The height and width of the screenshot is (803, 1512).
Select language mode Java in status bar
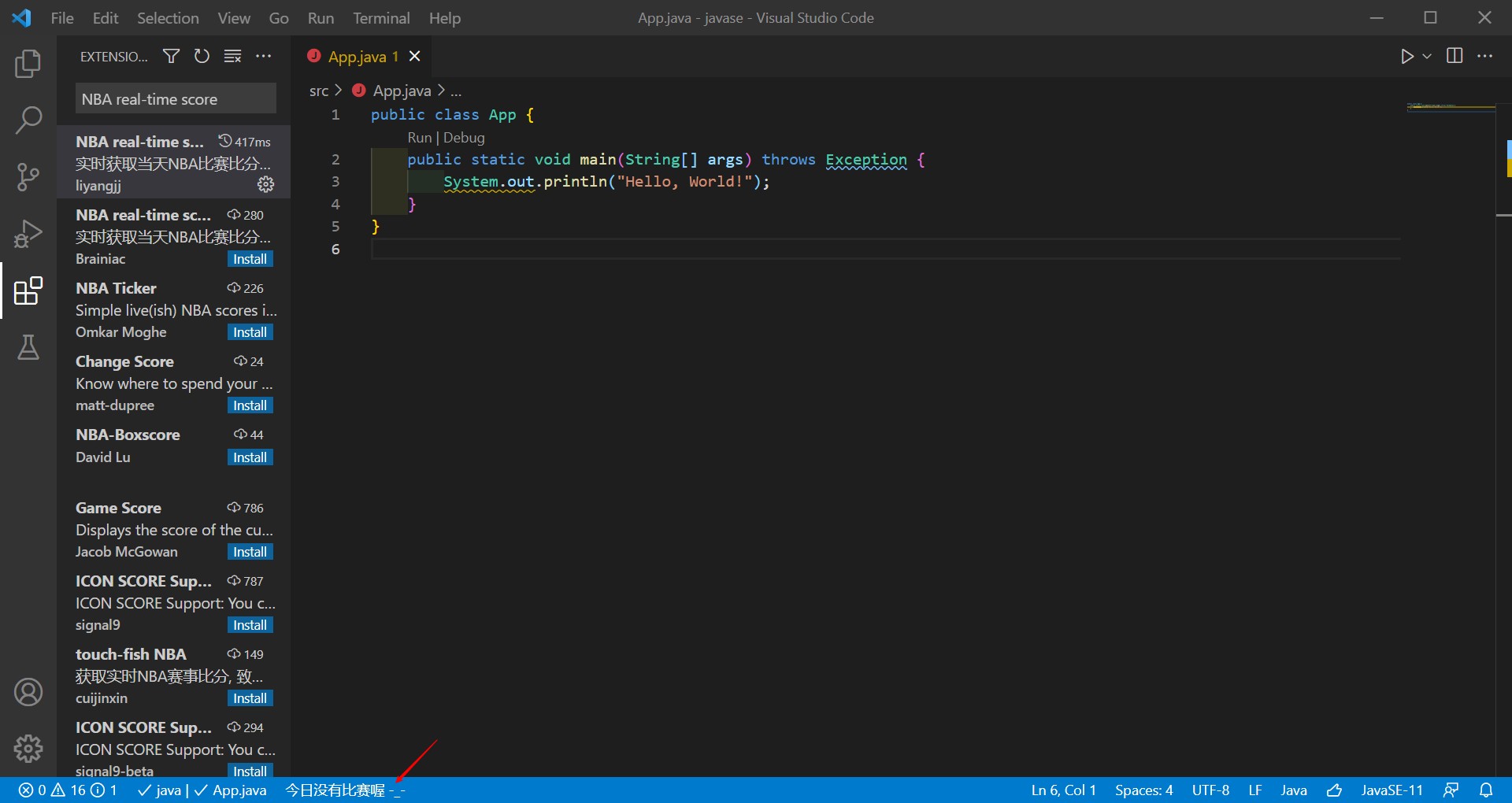[1293, 790]
